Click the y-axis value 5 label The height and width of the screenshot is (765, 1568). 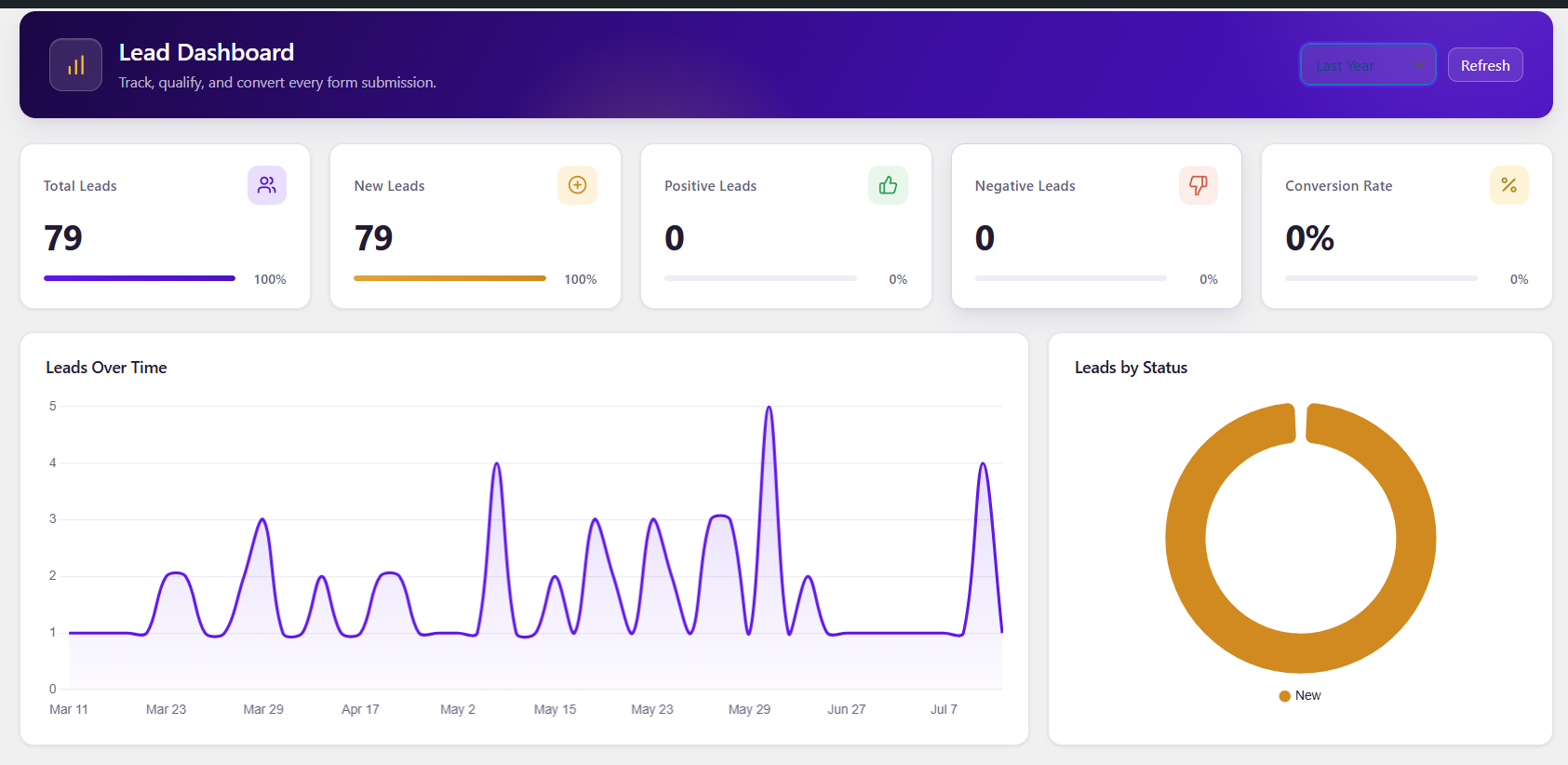(53, 406)
